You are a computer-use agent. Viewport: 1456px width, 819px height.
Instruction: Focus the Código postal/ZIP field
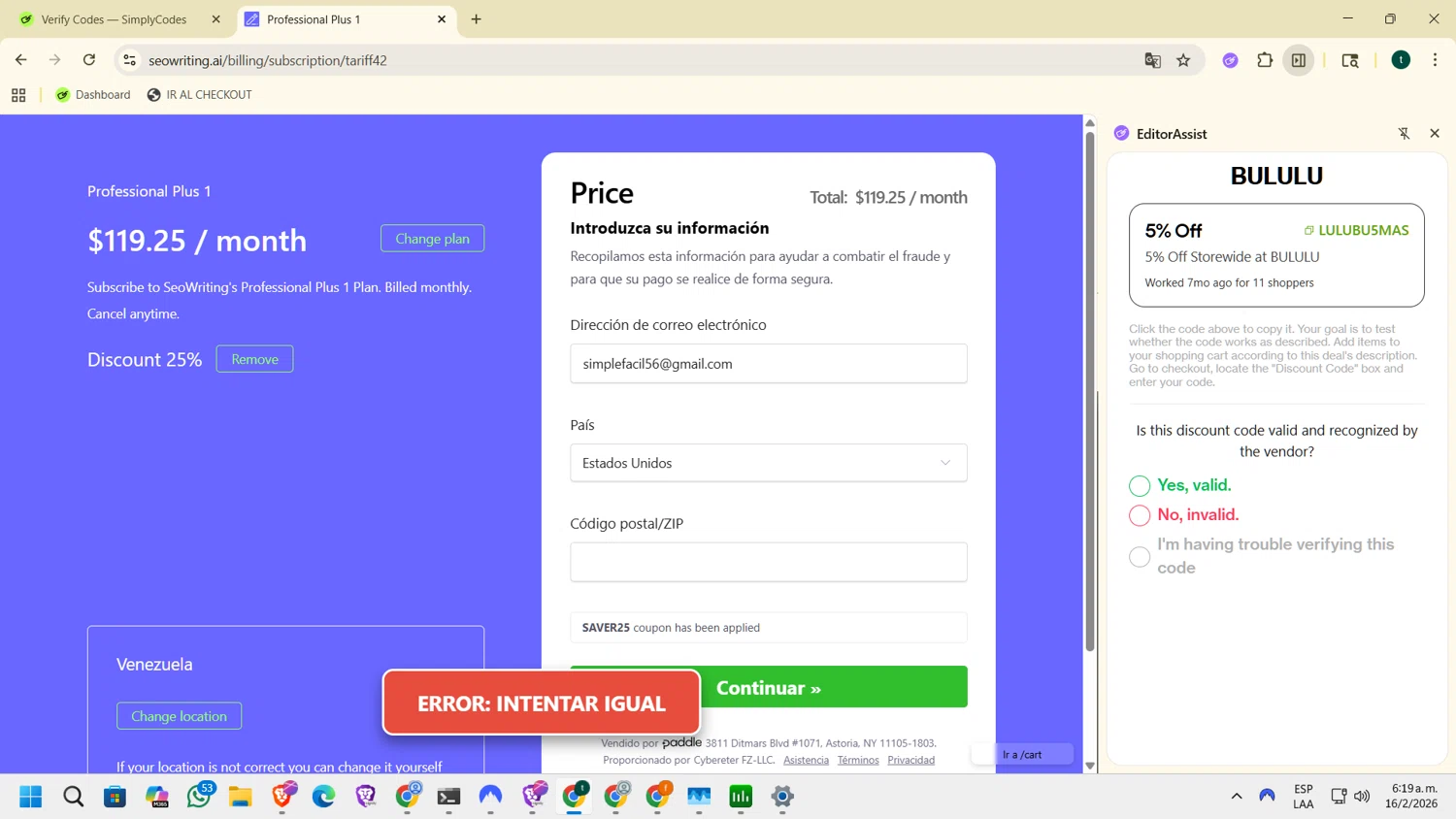[x=769, y=562]
